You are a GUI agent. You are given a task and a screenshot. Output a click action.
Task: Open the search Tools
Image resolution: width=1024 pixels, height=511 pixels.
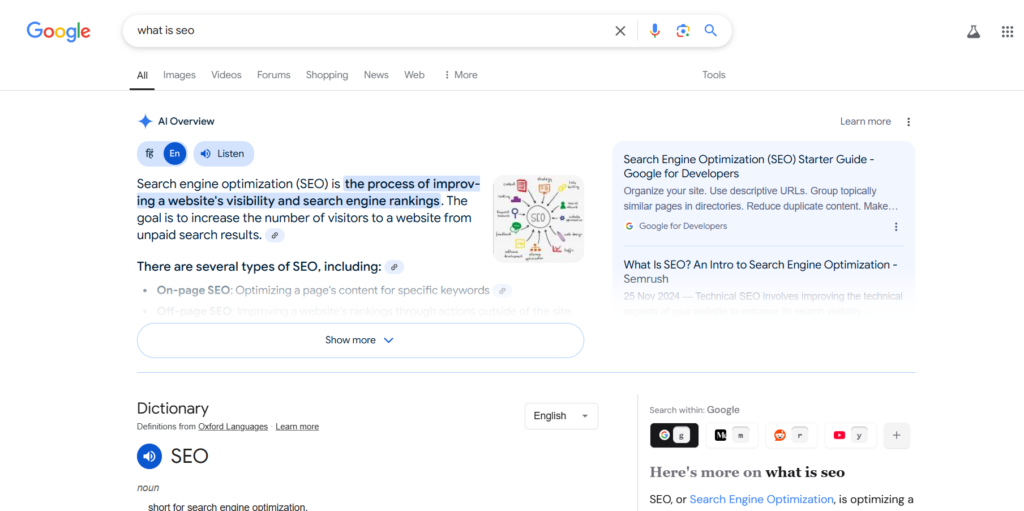714,75
